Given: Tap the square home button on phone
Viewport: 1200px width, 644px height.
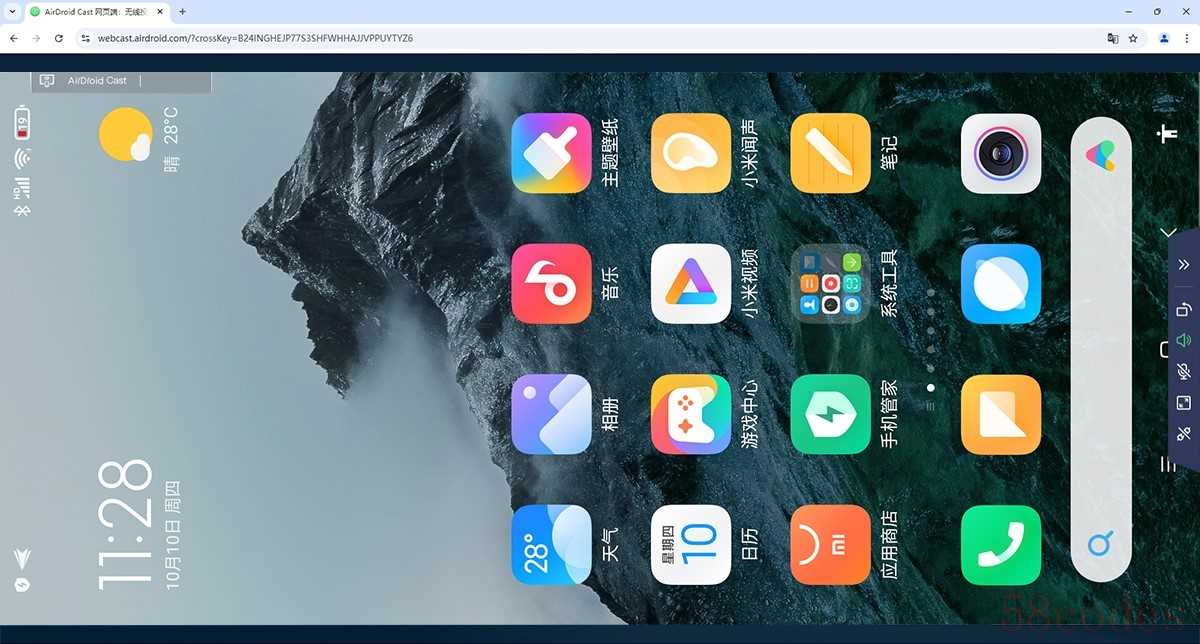Looking at the screenshot, I should coord(1163,349).
